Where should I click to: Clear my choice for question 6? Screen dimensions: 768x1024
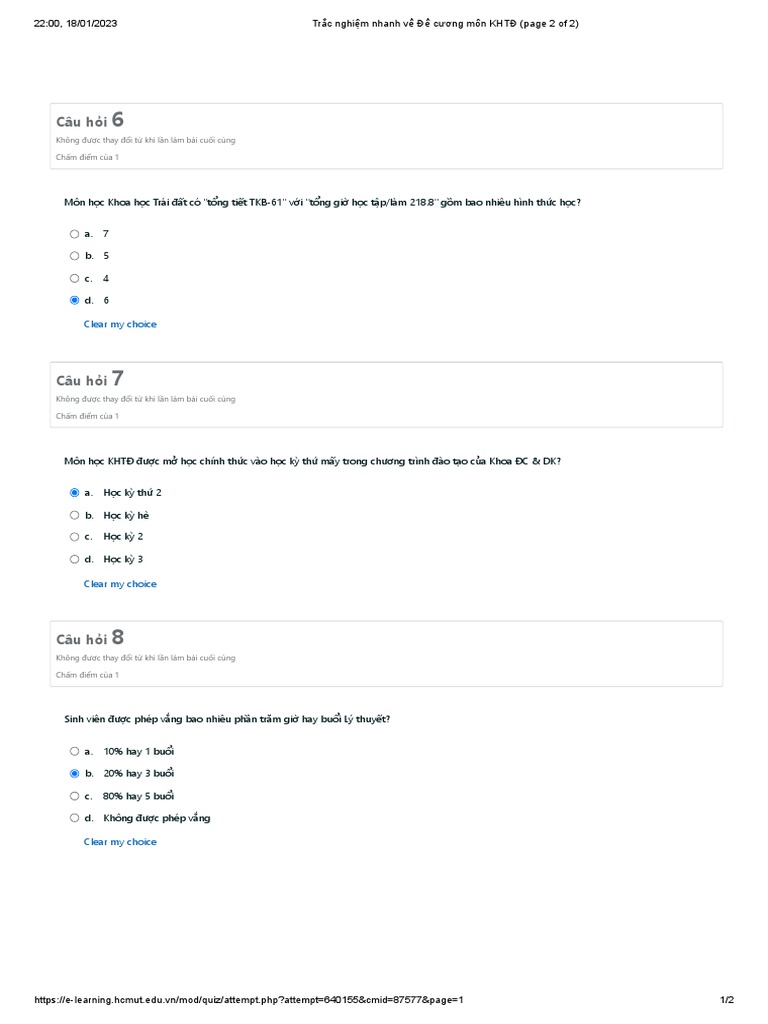120,324
